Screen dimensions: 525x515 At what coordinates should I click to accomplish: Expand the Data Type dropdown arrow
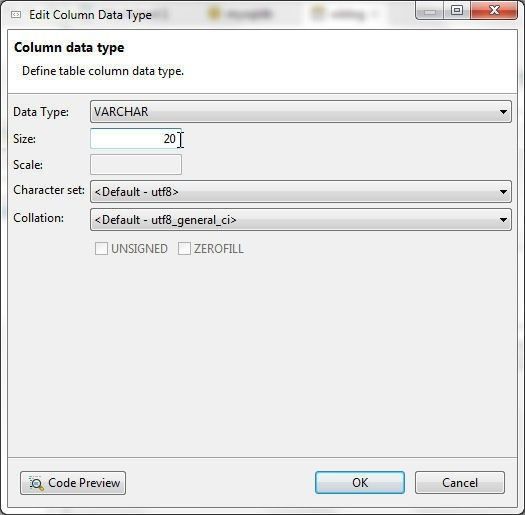tap(503, 112)
